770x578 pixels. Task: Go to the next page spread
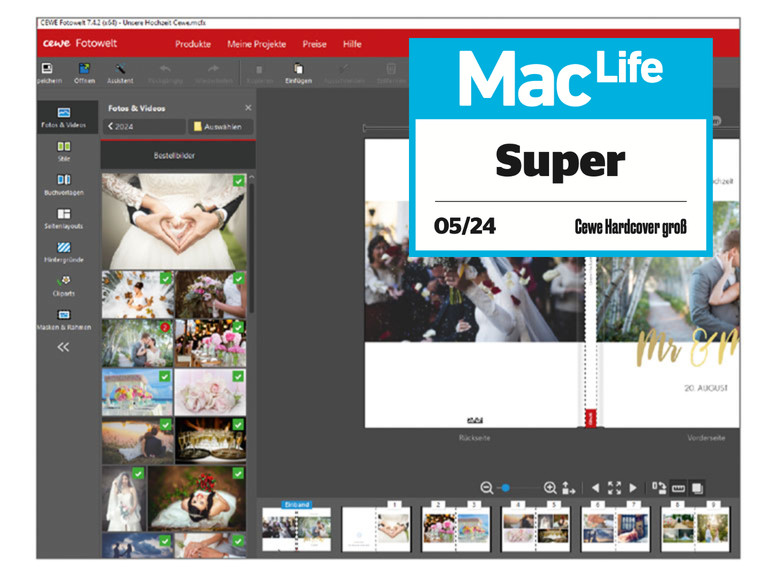(633, 488)
